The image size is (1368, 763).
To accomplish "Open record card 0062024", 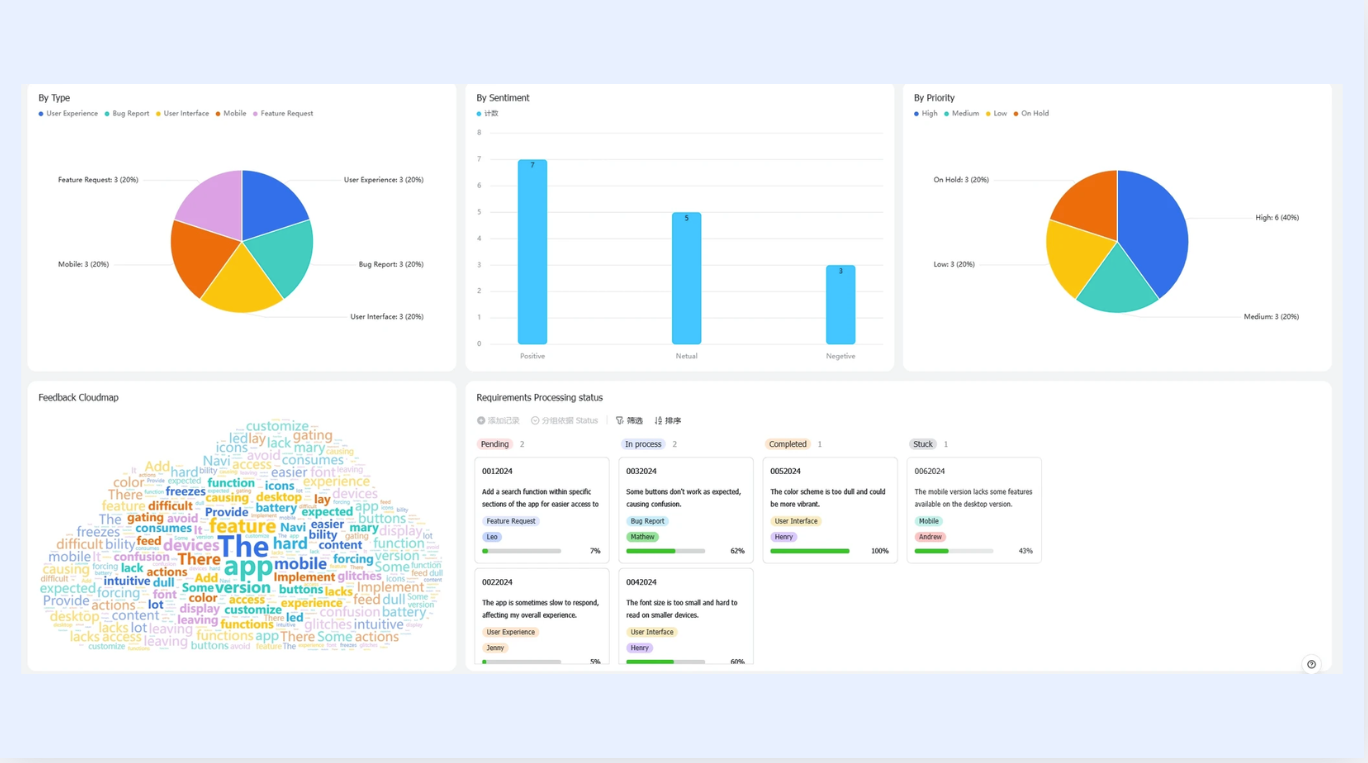I will pyautogui.click(x=974, y=511).
